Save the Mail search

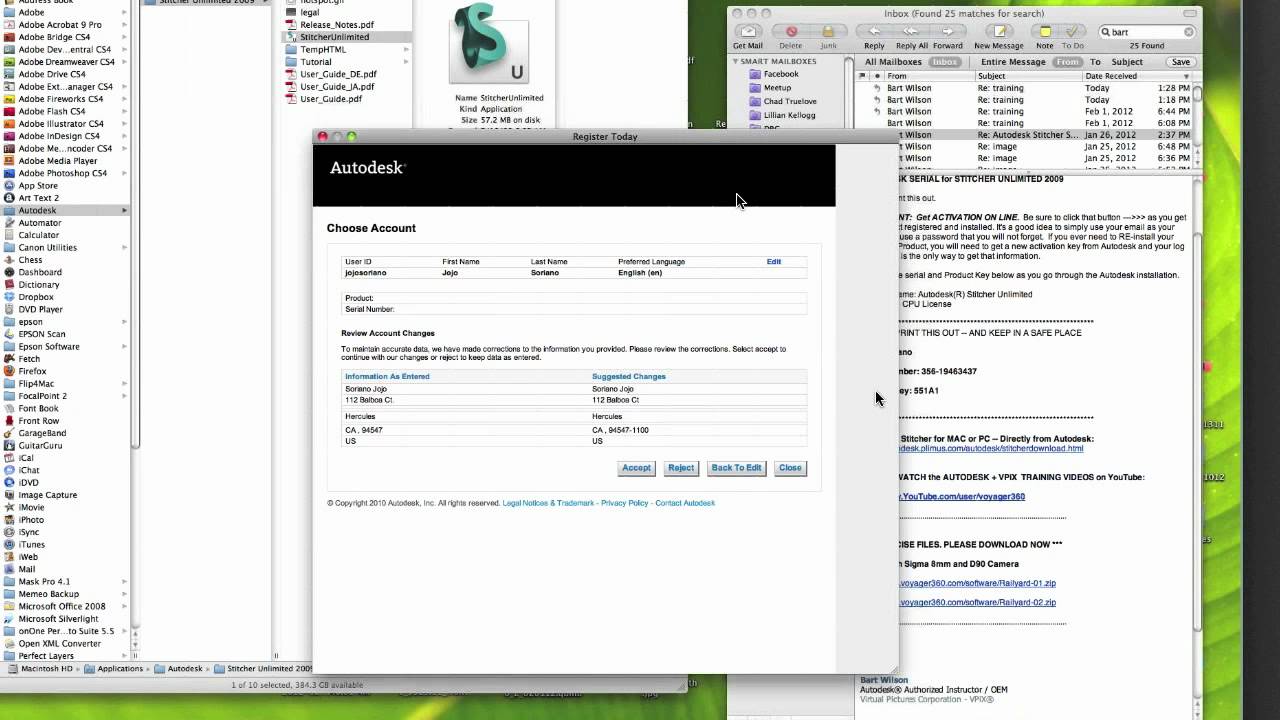tap(1180, 62)
